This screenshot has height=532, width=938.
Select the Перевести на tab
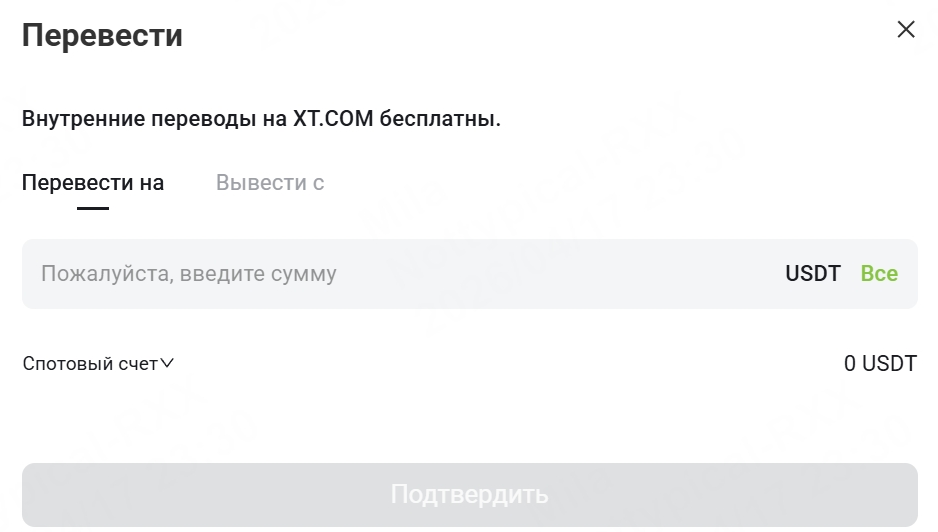[x=93, y=183]
